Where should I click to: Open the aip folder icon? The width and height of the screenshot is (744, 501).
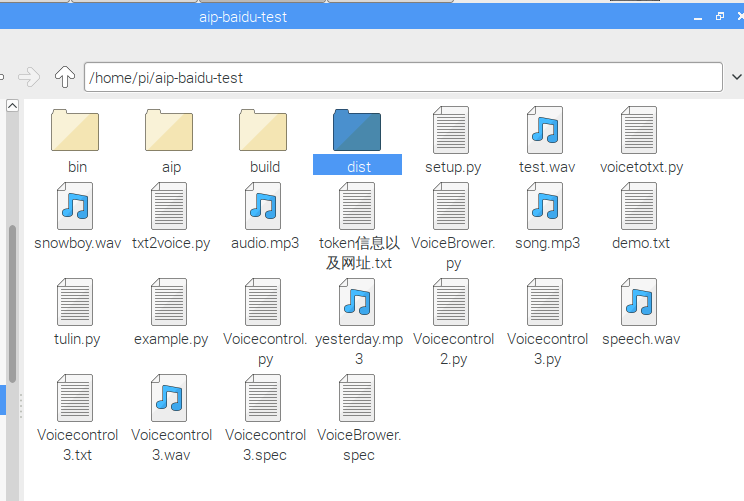point(169,130)
